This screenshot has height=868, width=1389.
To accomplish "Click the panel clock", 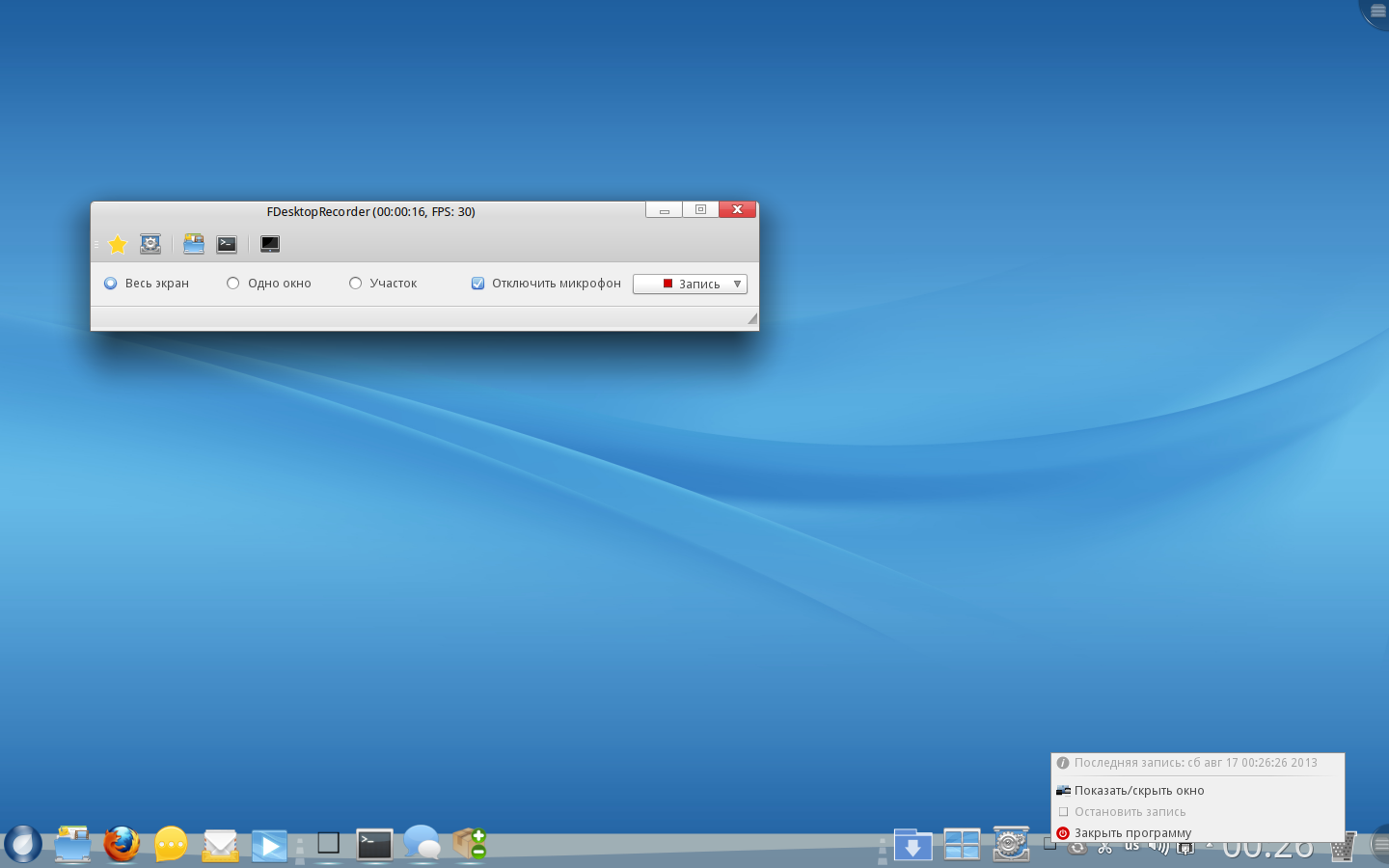I will (x=1268, y=849).
